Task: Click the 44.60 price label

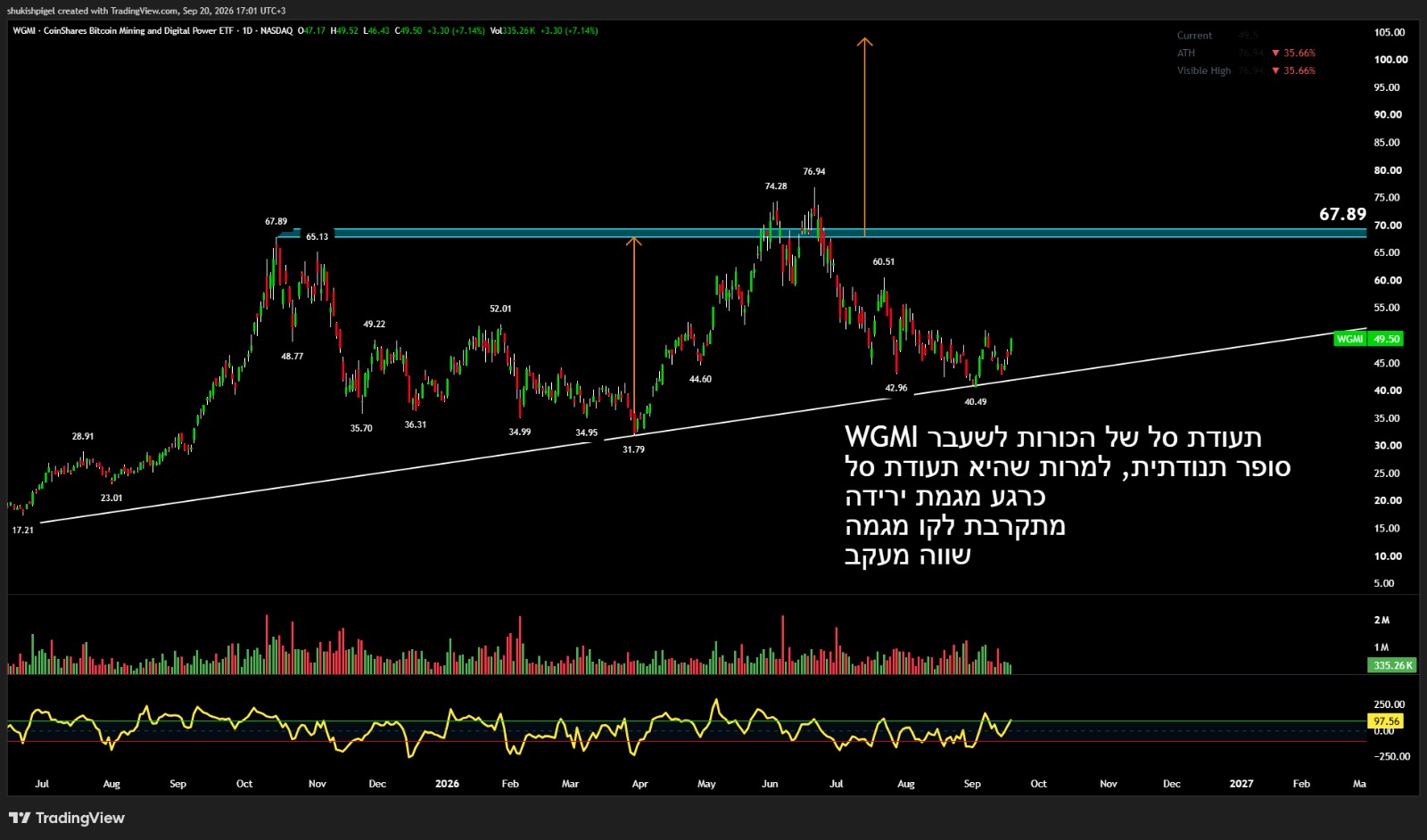Action: pos(700,379)
